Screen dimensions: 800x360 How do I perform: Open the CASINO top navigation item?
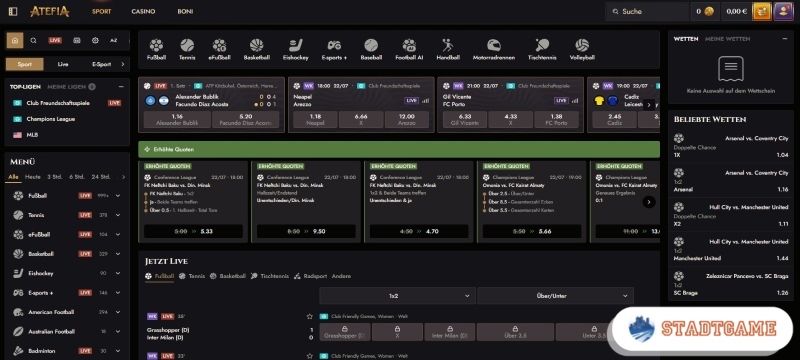(143, 11)
